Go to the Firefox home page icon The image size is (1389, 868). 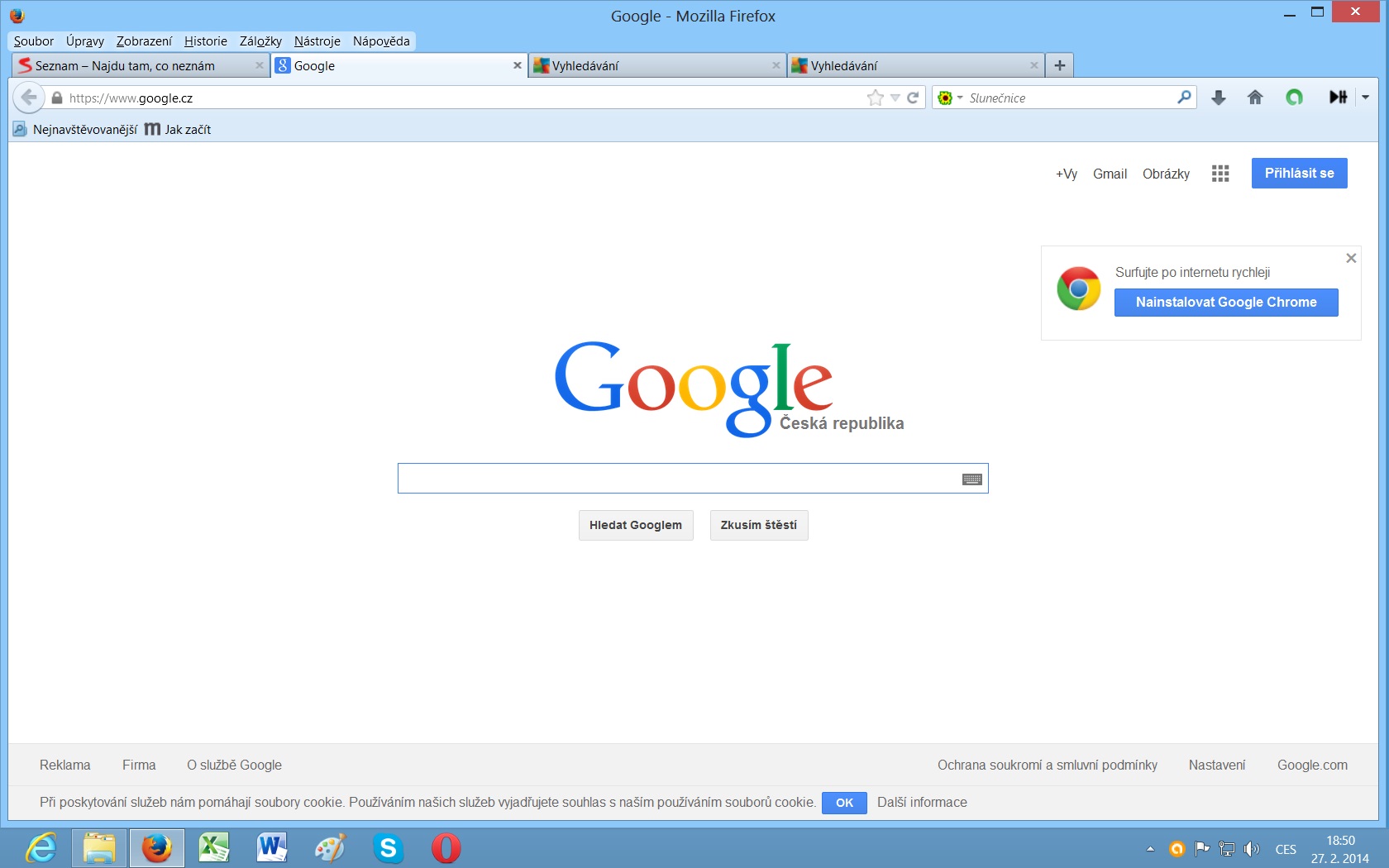tap(1255, 98)
